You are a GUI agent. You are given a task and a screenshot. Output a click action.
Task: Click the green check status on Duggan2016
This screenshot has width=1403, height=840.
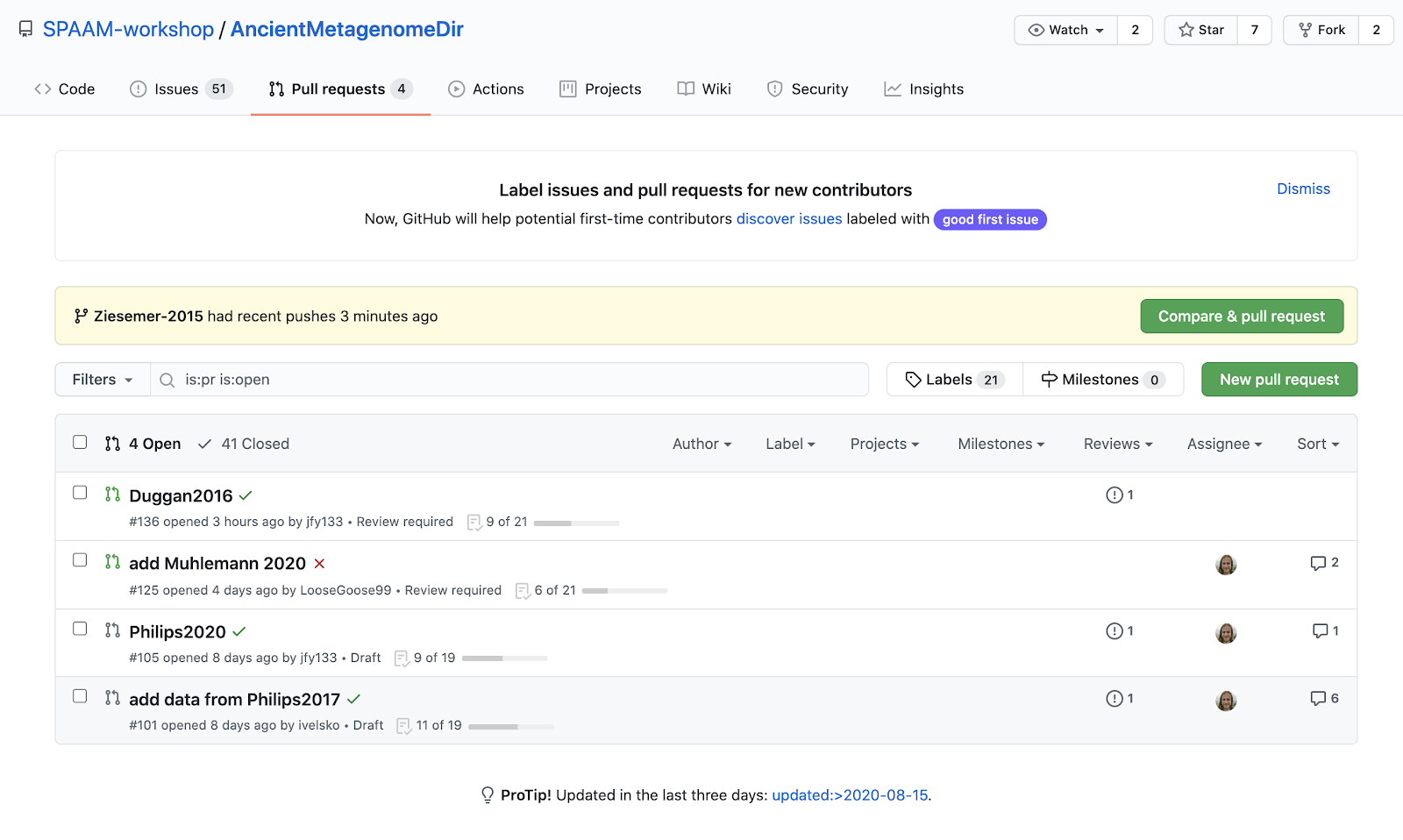[x=246, y=495]
